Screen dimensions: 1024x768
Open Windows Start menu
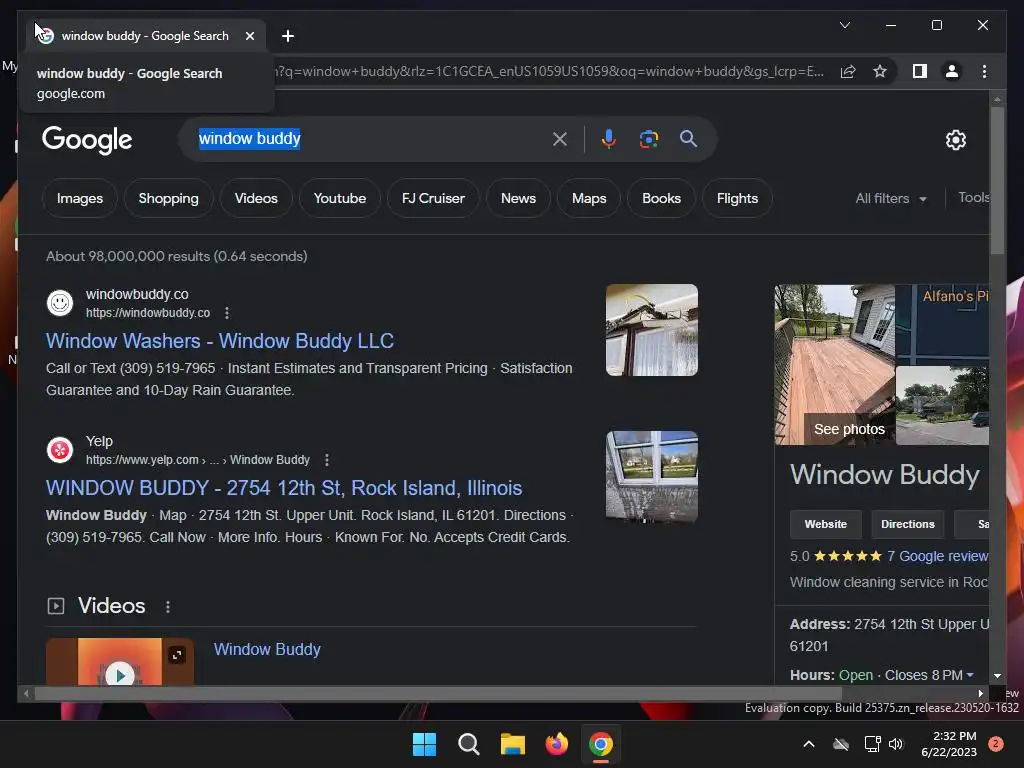pos(424,744)
